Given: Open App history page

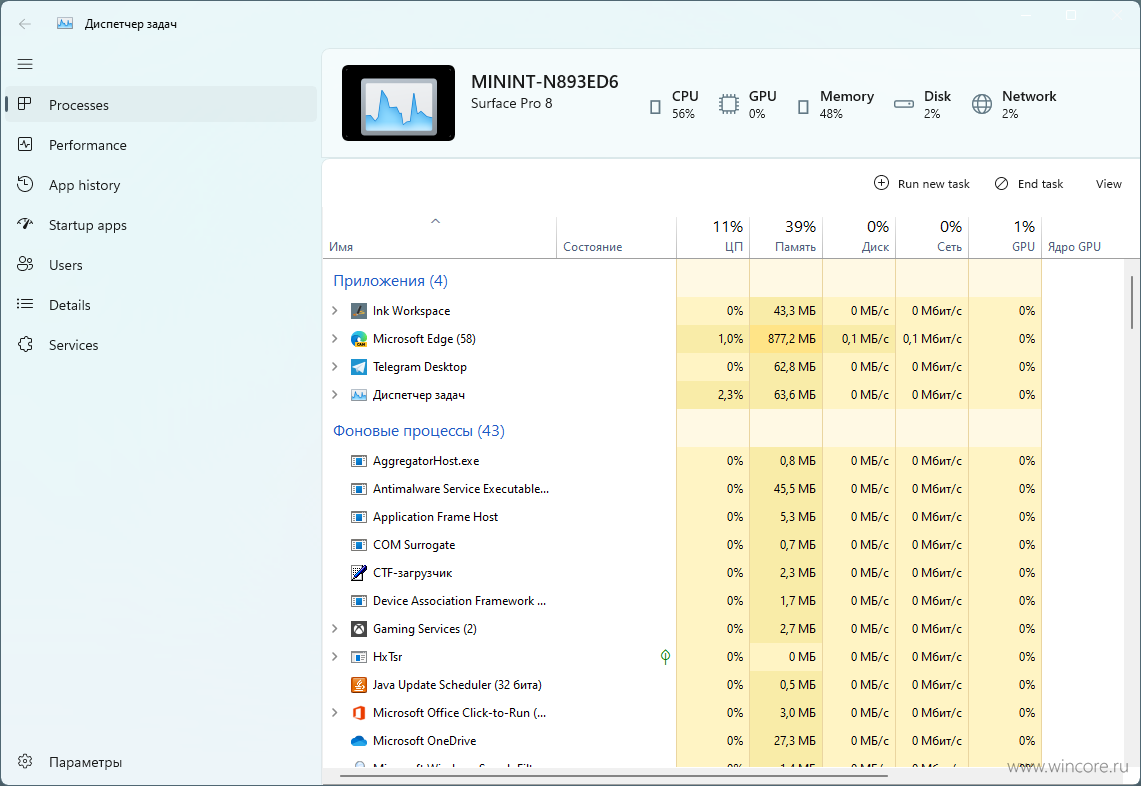Looking at the screenshot, I should pyautogui.click(x=161, y=185).
